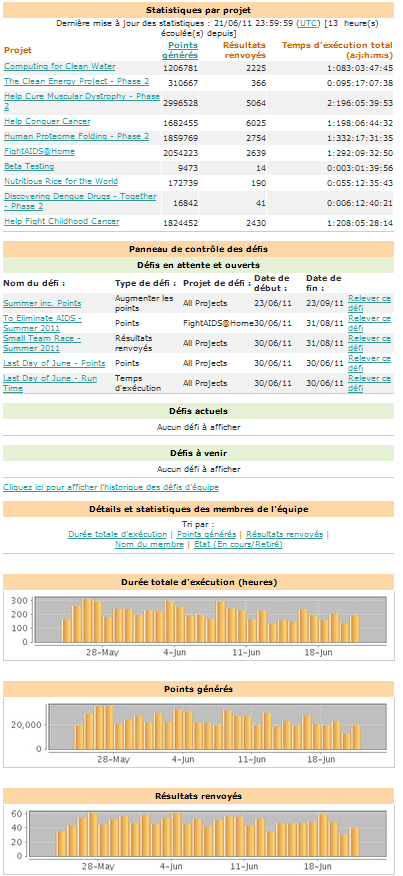This screenshot has width=403, height=876.
Task: Click Temps d'exécution total column header
Action: click(x=337, y=50)
